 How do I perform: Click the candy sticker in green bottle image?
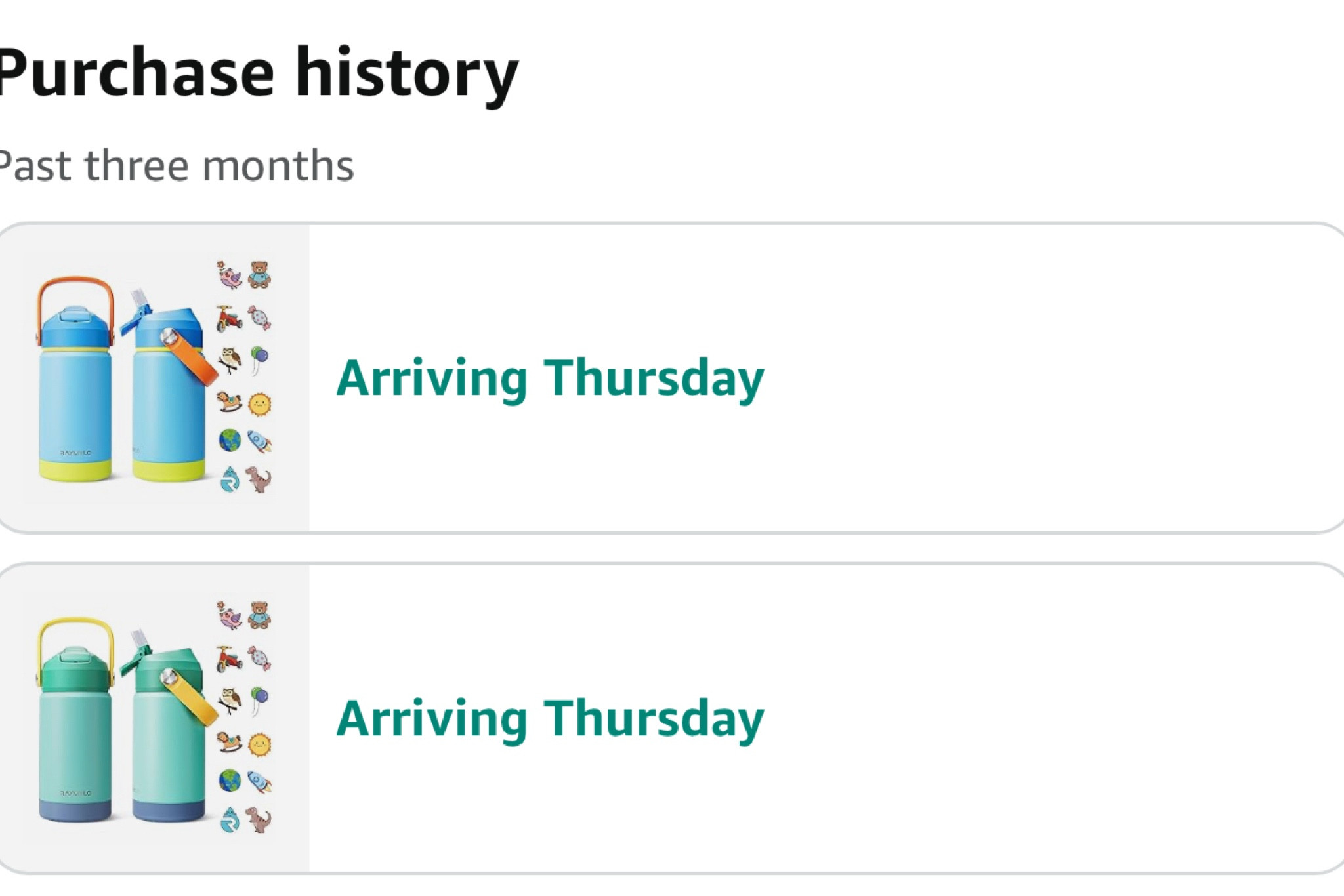(259, 658)
